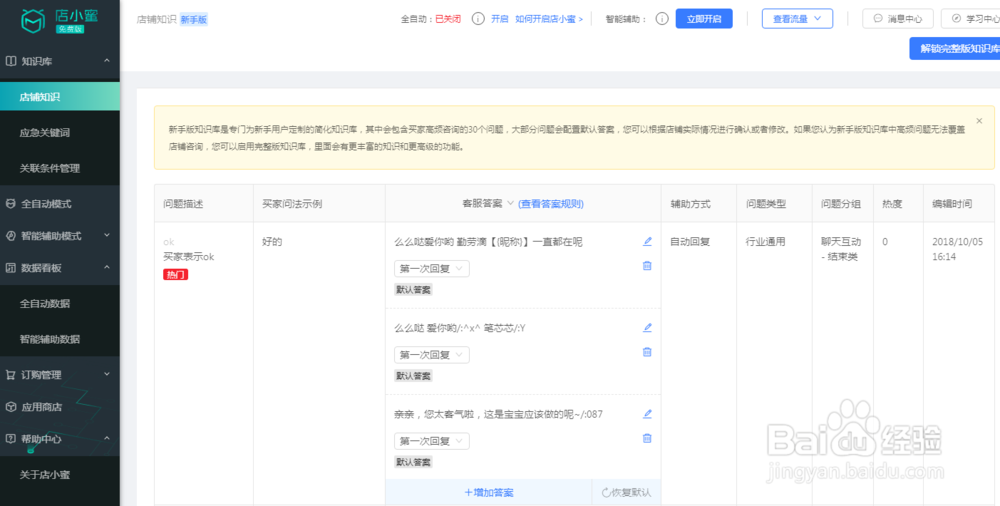Click the 智能辅助模式 icon in sidebar
The height and width of the screenshot is (506, 1000).
(x=10, y=235)
